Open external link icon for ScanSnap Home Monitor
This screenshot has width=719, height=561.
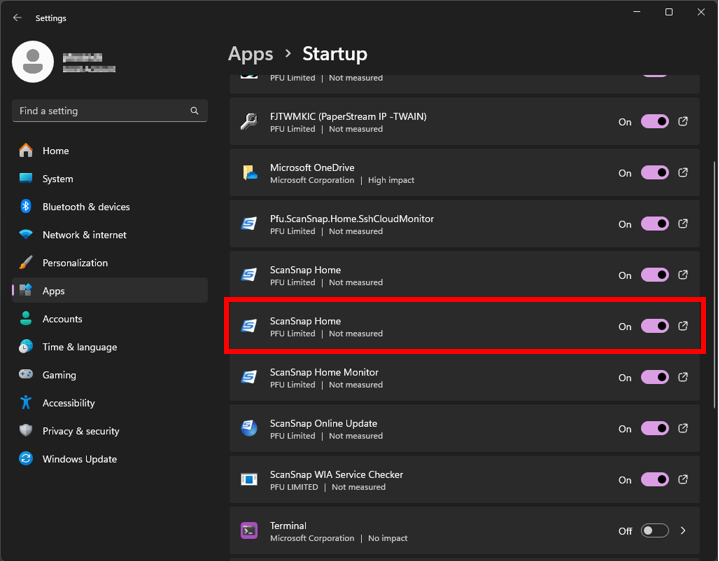(x=683, y=377)
